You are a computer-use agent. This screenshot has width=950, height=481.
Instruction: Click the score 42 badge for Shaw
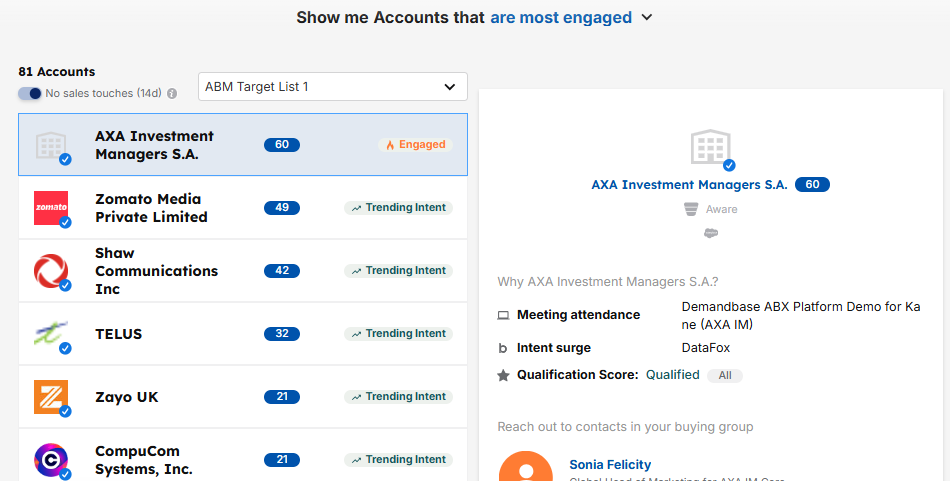tap(282, 271)
